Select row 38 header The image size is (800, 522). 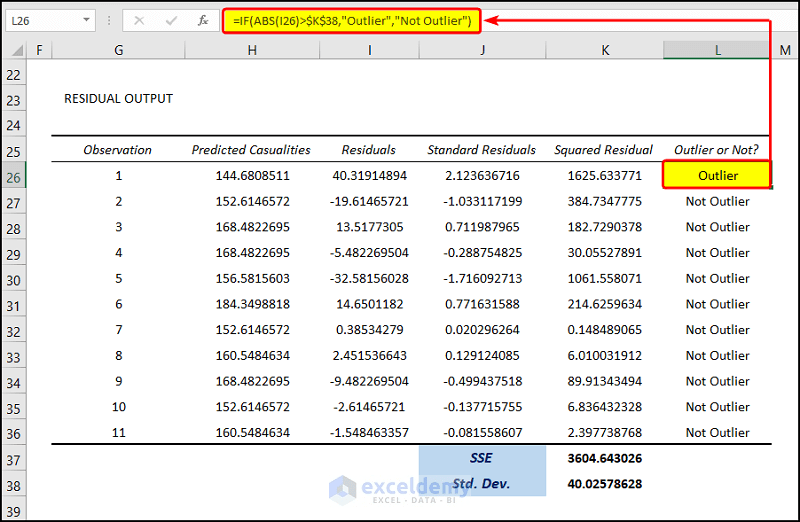[x=13, y=486]
